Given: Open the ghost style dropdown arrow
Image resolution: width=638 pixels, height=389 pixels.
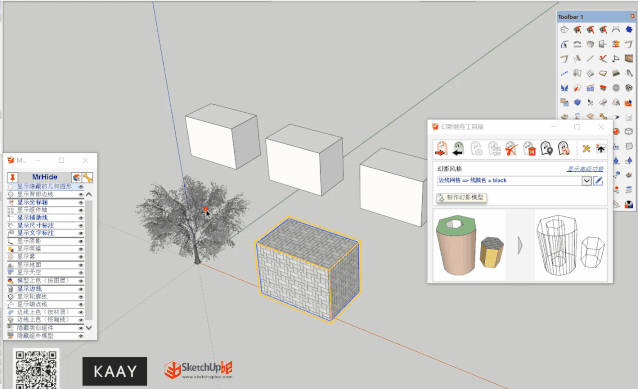Looking at the screenshot, I should tap(586, 181).
